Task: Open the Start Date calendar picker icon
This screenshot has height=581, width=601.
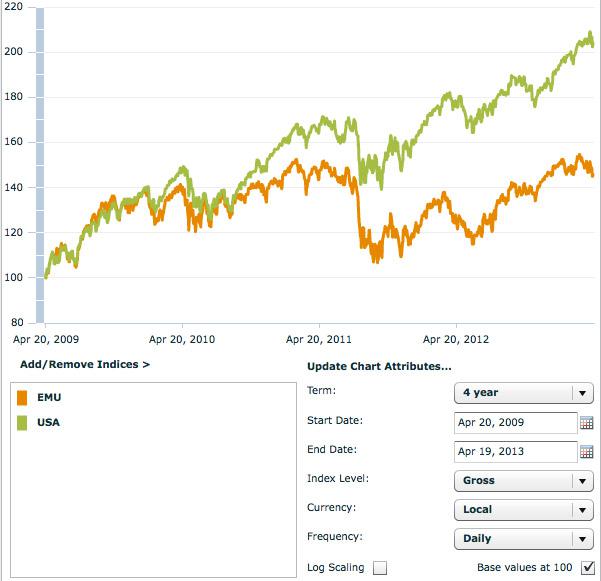Action: [587, 423]
